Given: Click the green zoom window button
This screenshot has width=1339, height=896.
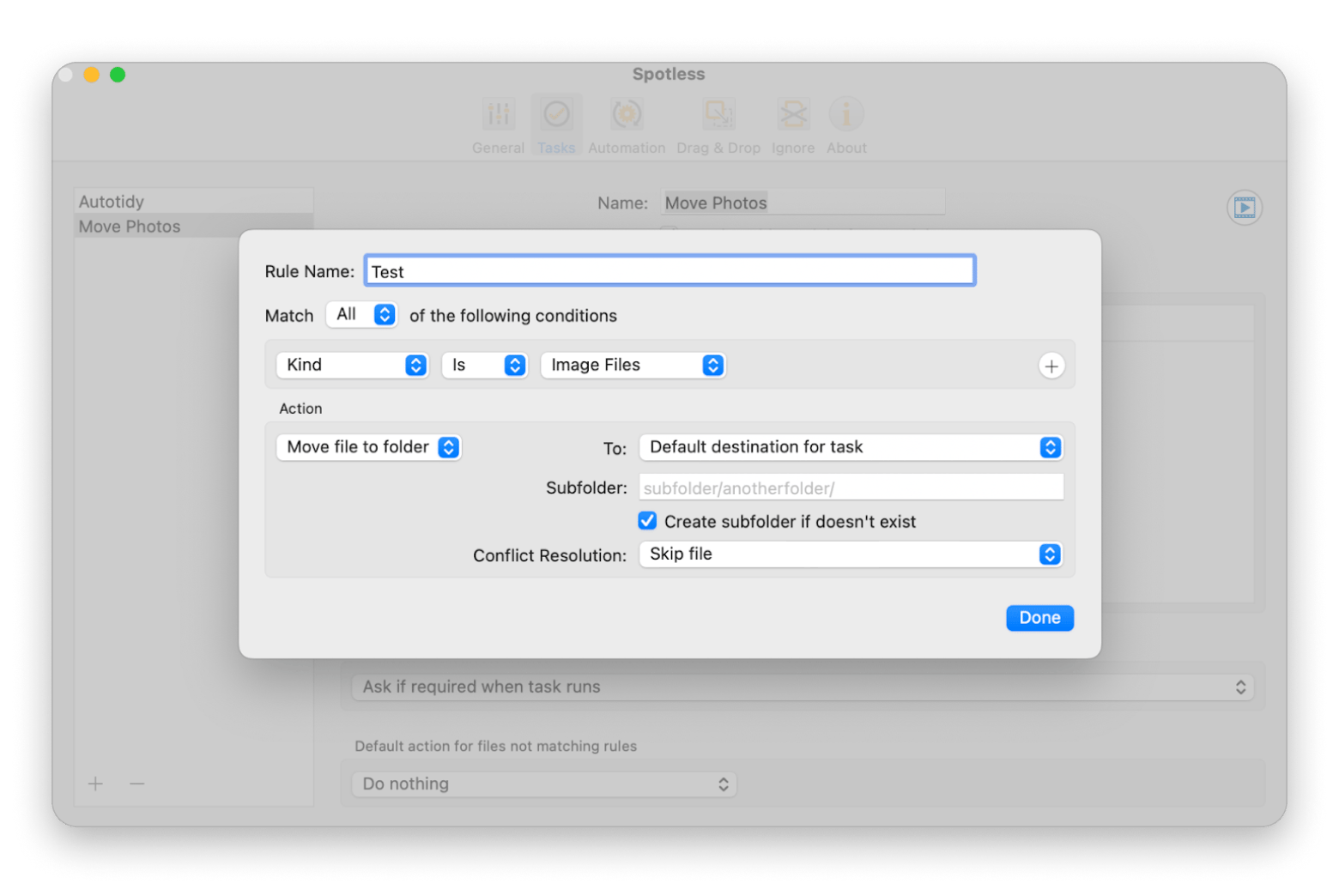Looking at the screenshot, I should tap(118, 75).
